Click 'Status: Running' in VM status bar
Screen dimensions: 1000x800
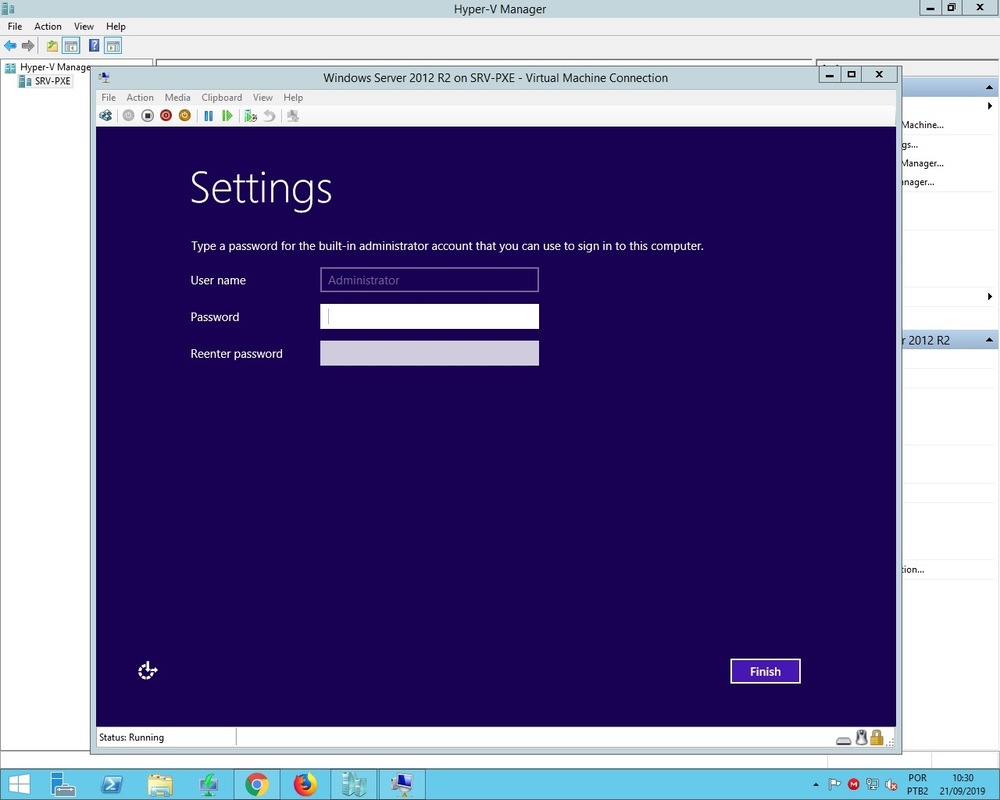(x=131, y=737)
